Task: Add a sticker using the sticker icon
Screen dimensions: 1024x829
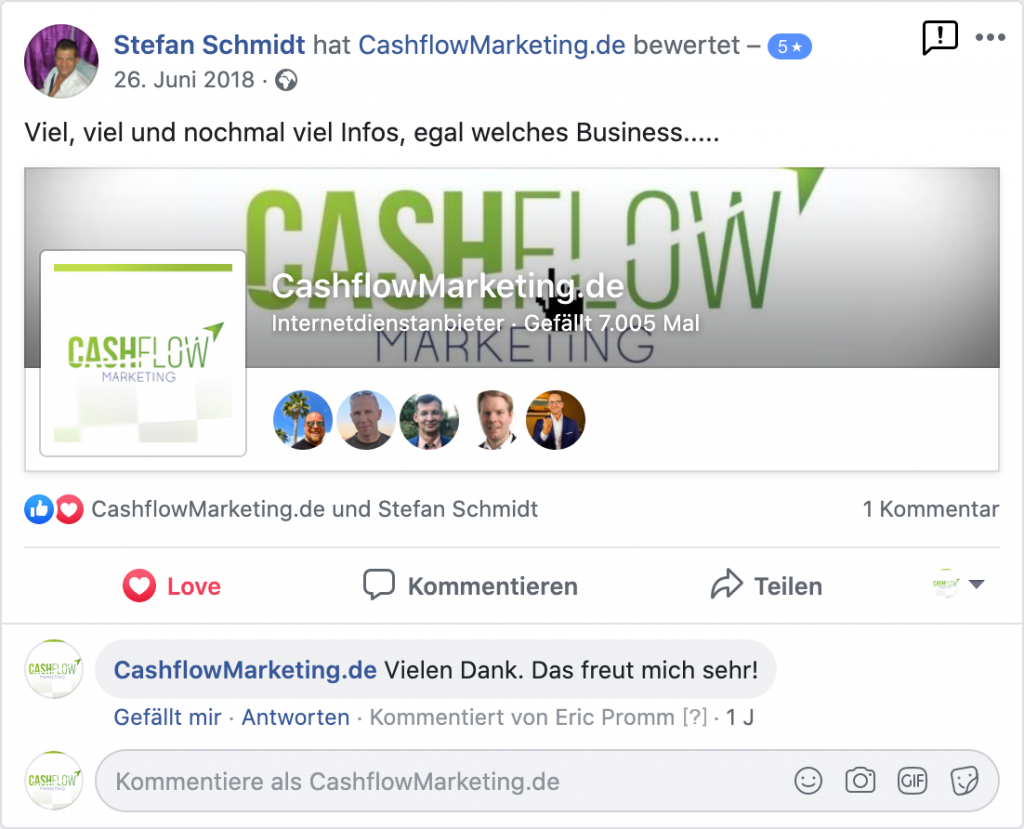Action: [x=965, y=781]
